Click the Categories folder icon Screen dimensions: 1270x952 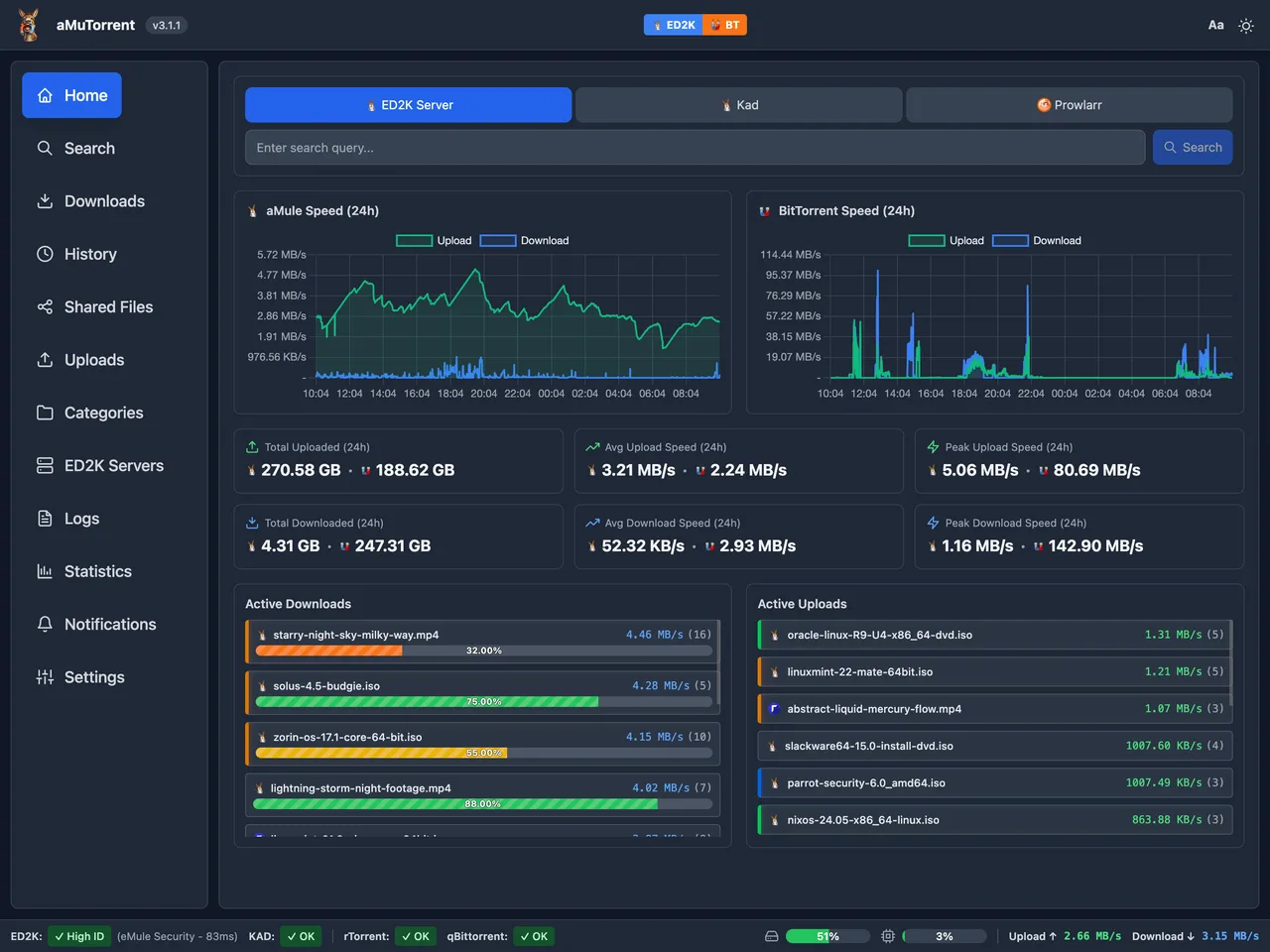click(45, 413)
